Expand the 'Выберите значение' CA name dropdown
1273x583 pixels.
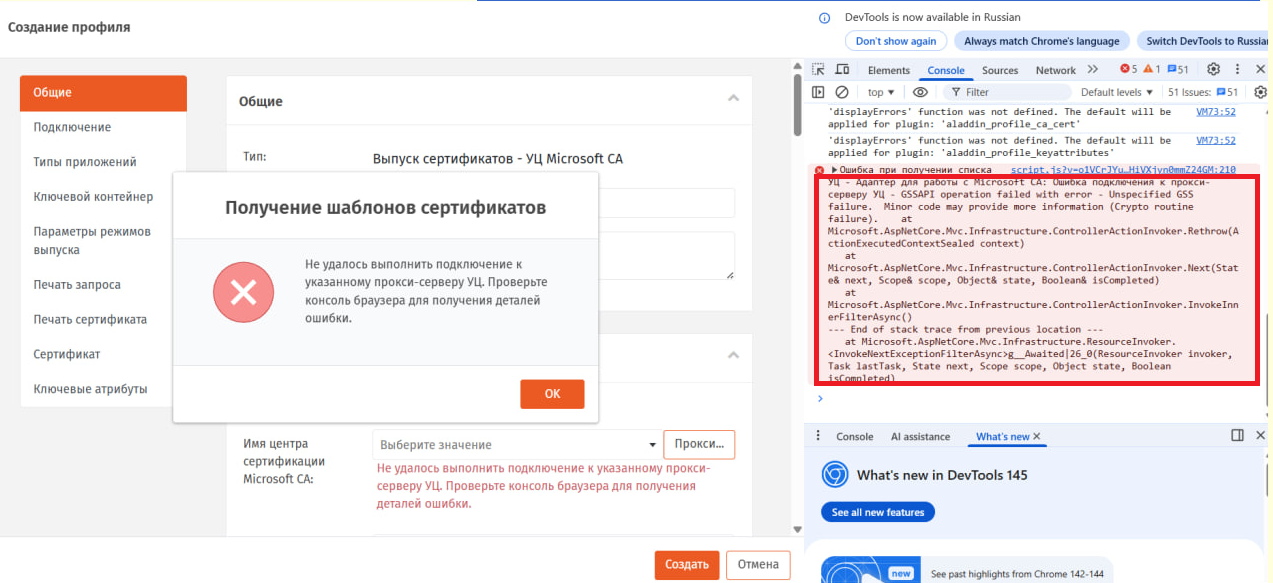(515, 445)
